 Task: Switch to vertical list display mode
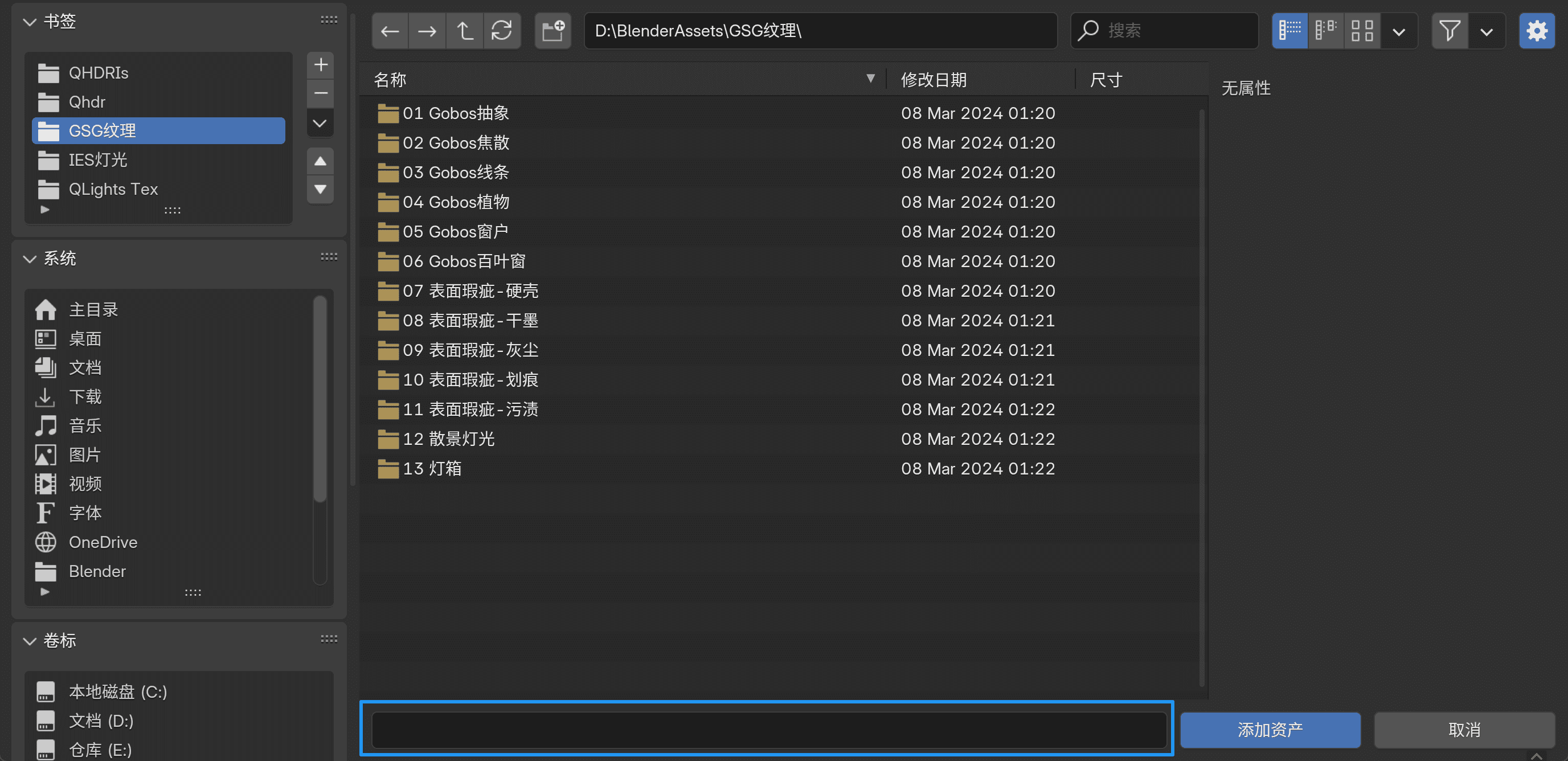1290,30
